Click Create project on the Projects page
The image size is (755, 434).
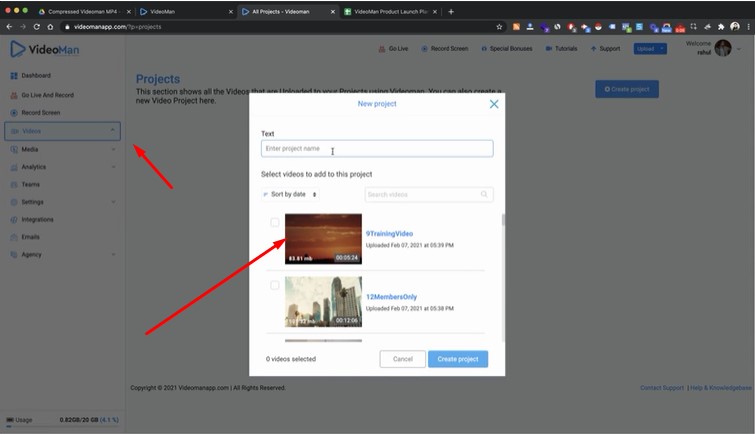coord(627,89)
